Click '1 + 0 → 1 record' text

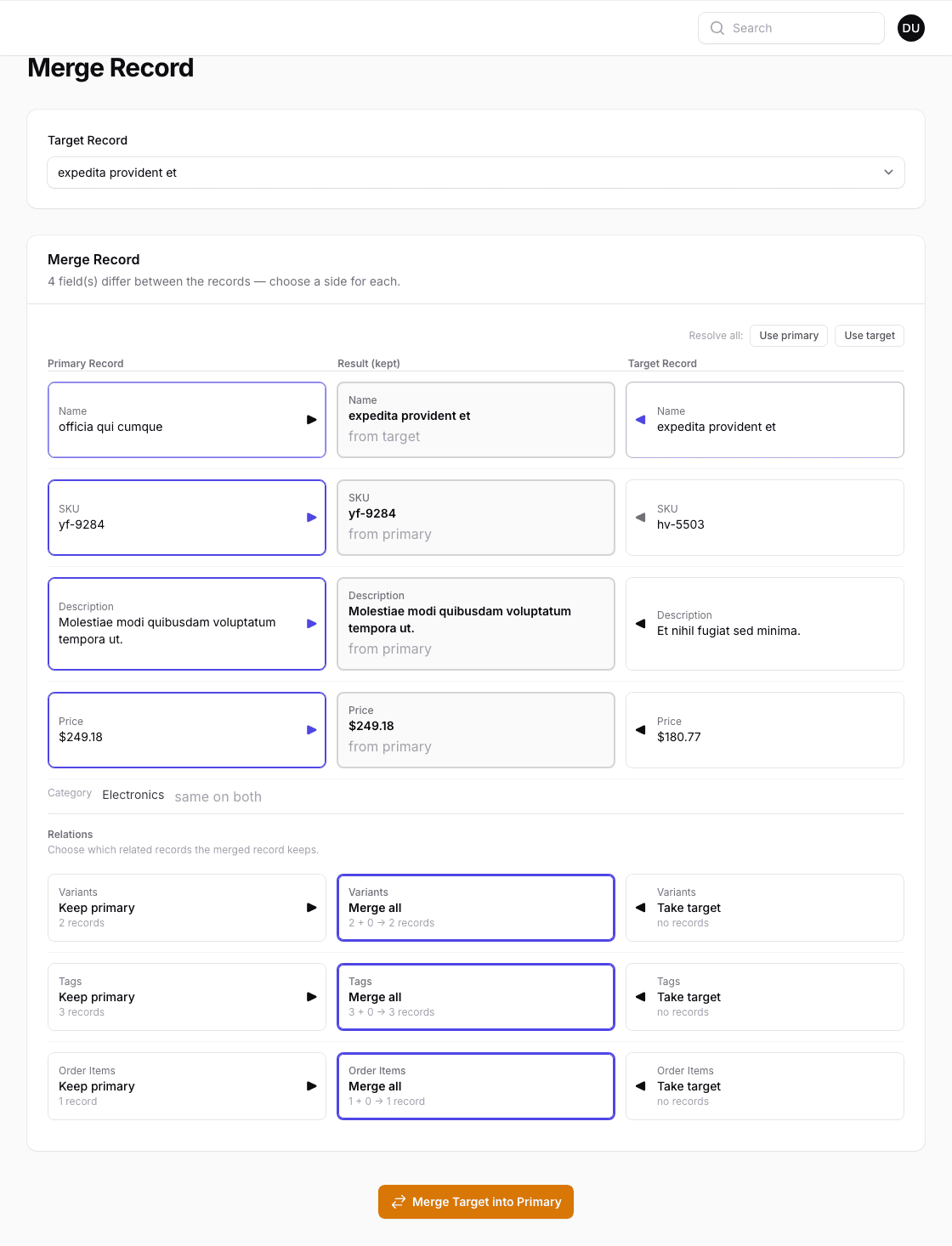(x=387, y=1102)
